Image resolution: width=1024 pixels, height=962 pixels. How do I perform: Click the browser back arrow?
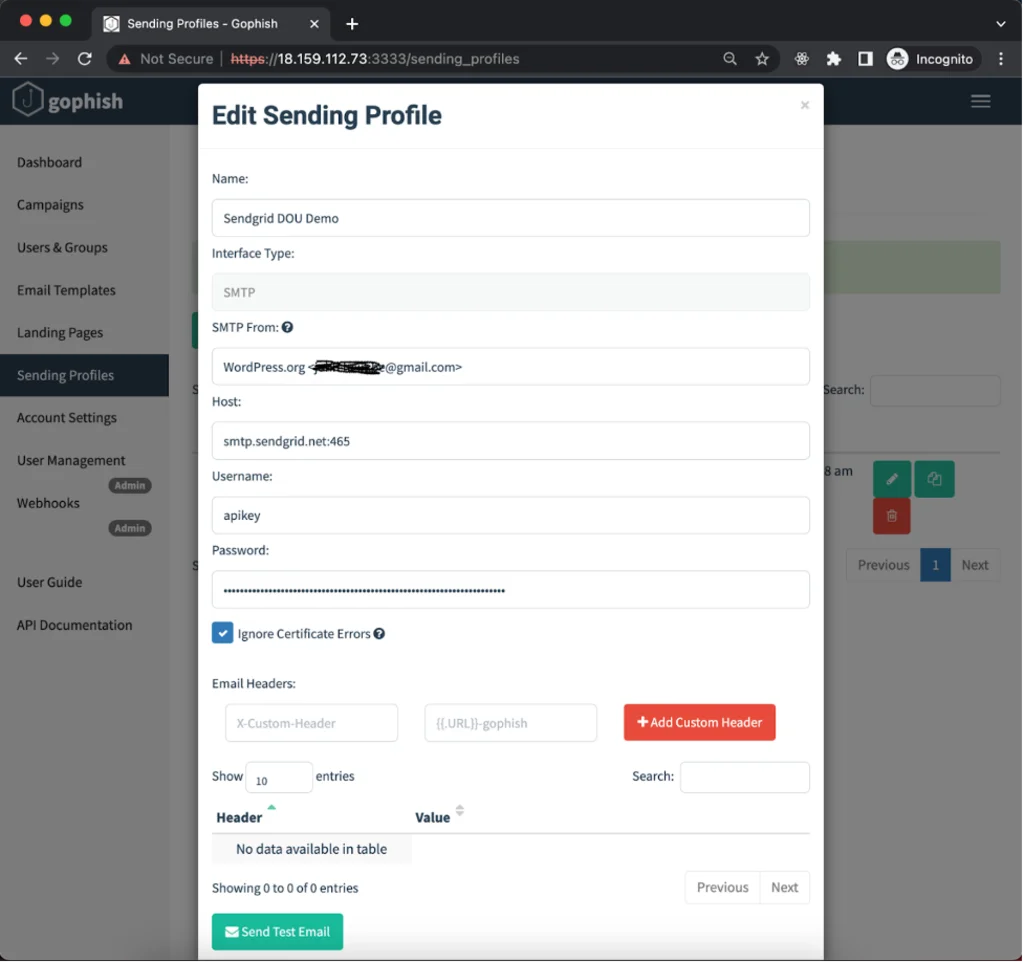coord(21,59)
